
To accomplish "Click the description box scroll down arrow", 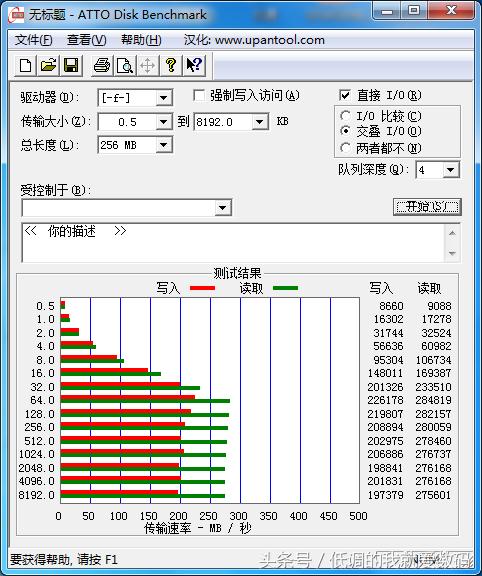I will pyautogui.click(x=452, y=253).
